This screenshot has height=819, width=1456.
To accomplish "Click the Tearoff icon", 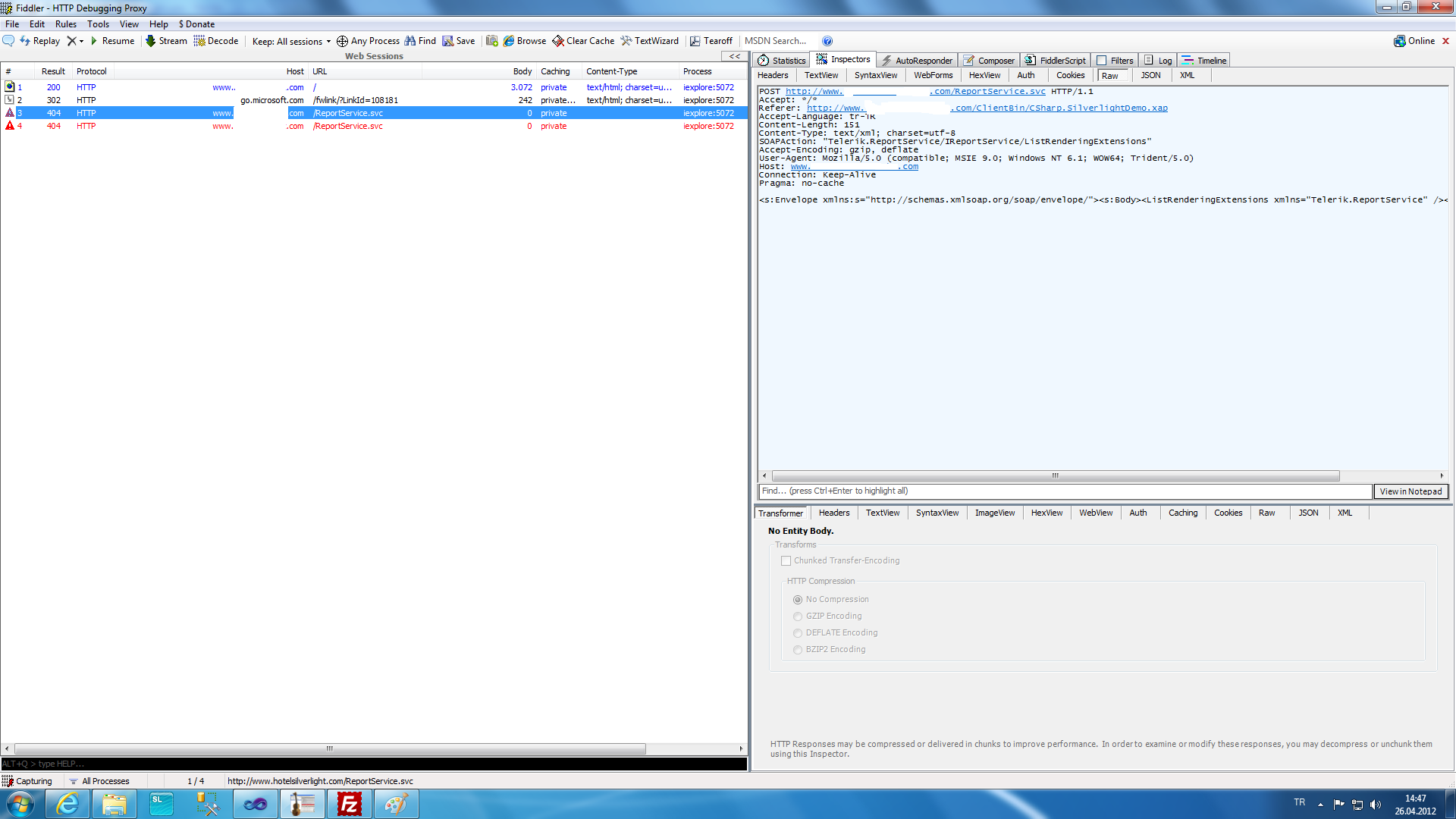I will [695, 41].
